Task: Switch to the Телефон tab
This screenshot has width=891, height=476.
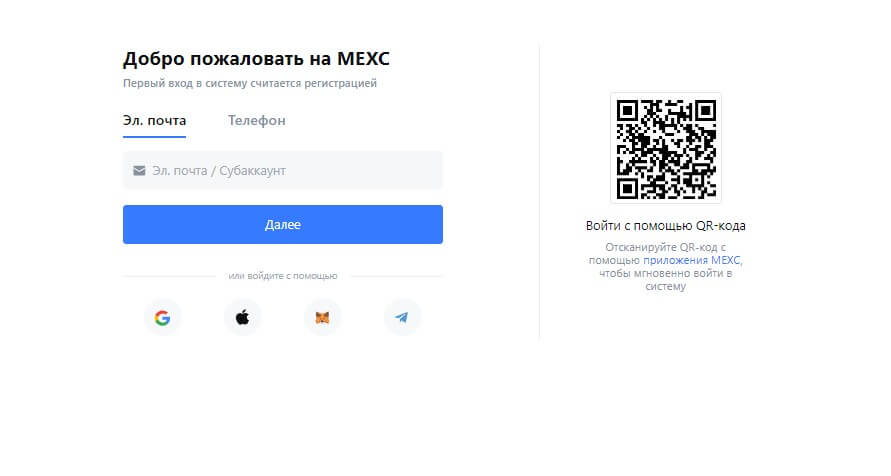Action: click(257, 120)
